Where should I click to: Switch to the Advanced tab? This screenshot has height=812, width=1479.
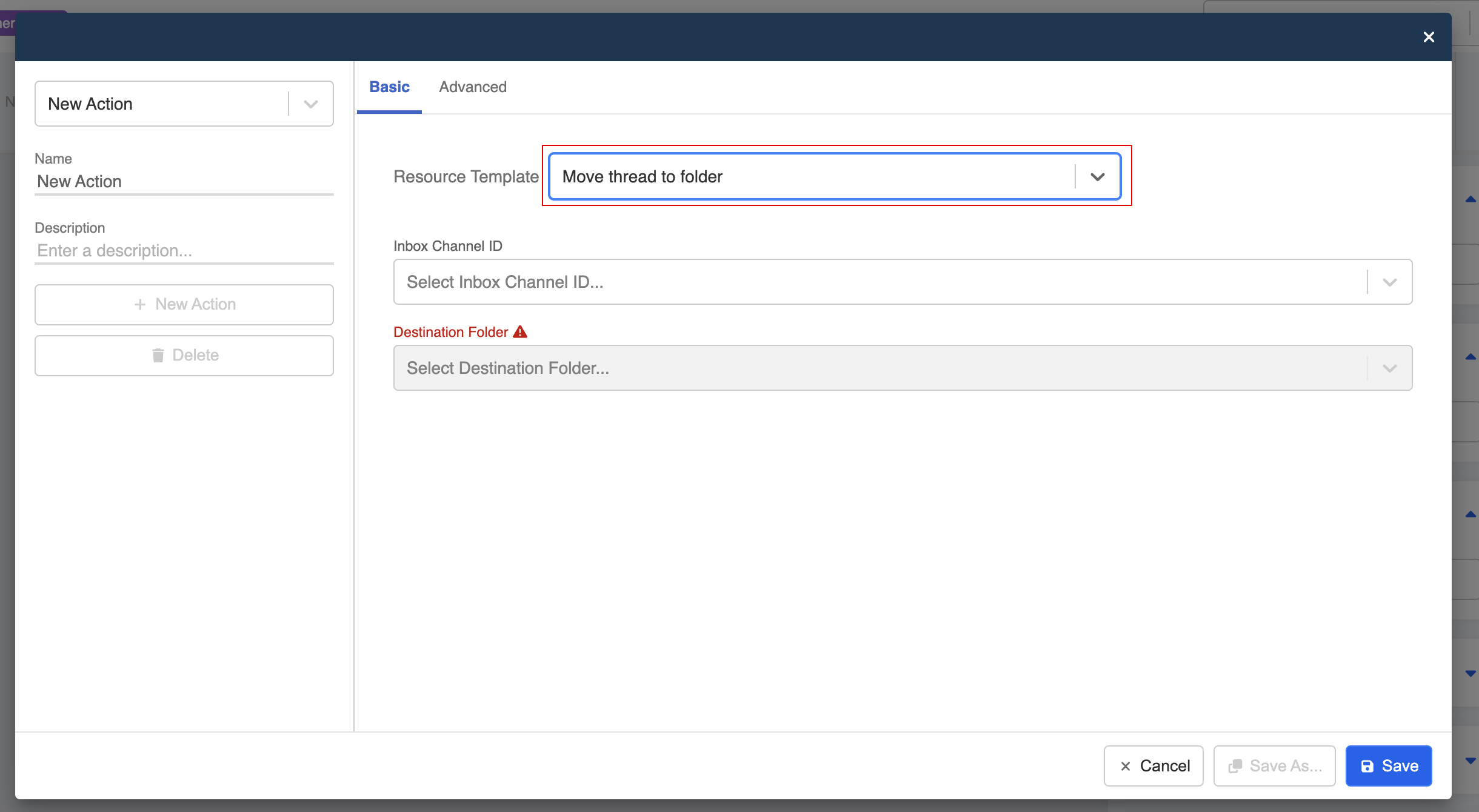(473, 87)
